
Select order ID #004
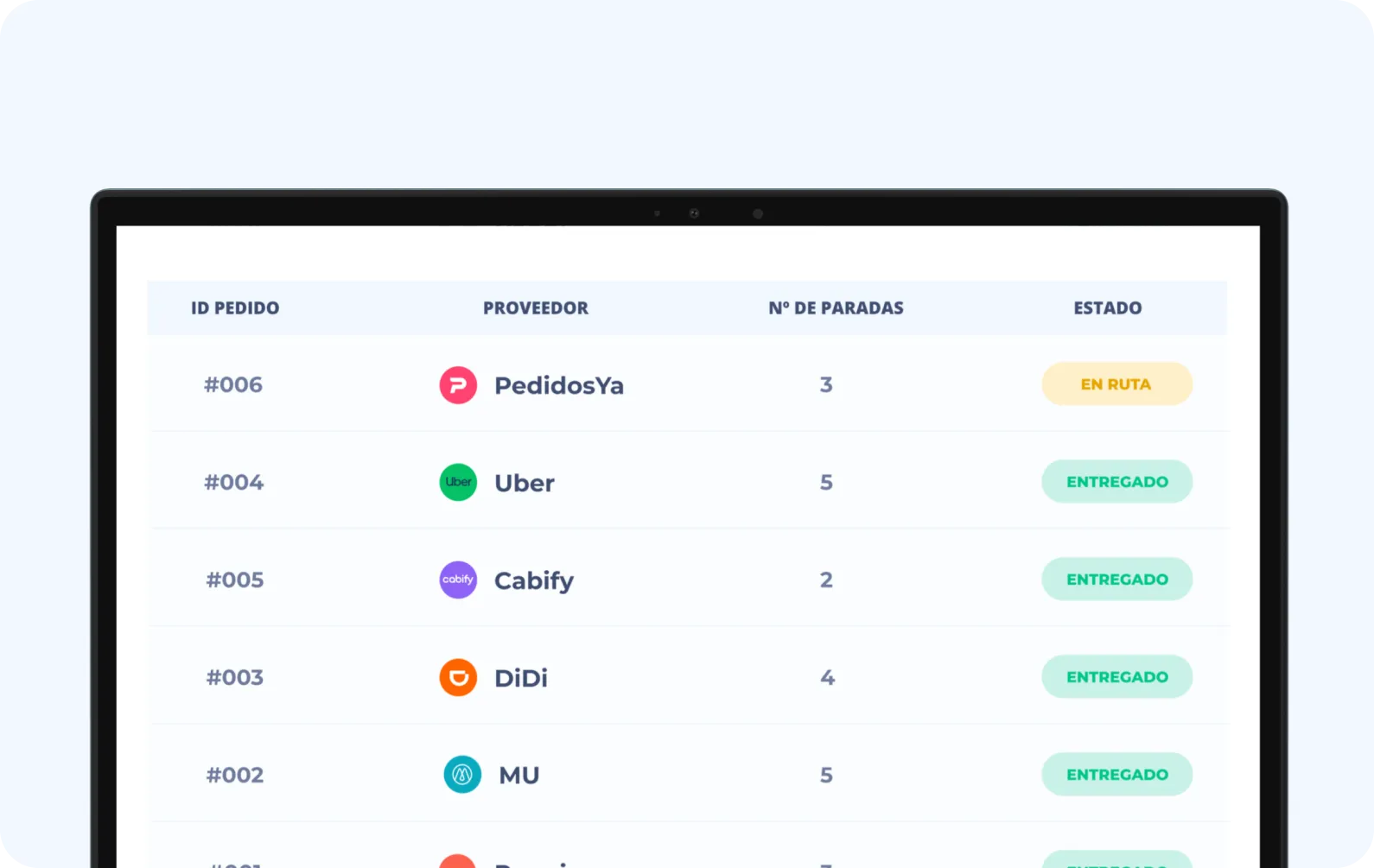233,482
